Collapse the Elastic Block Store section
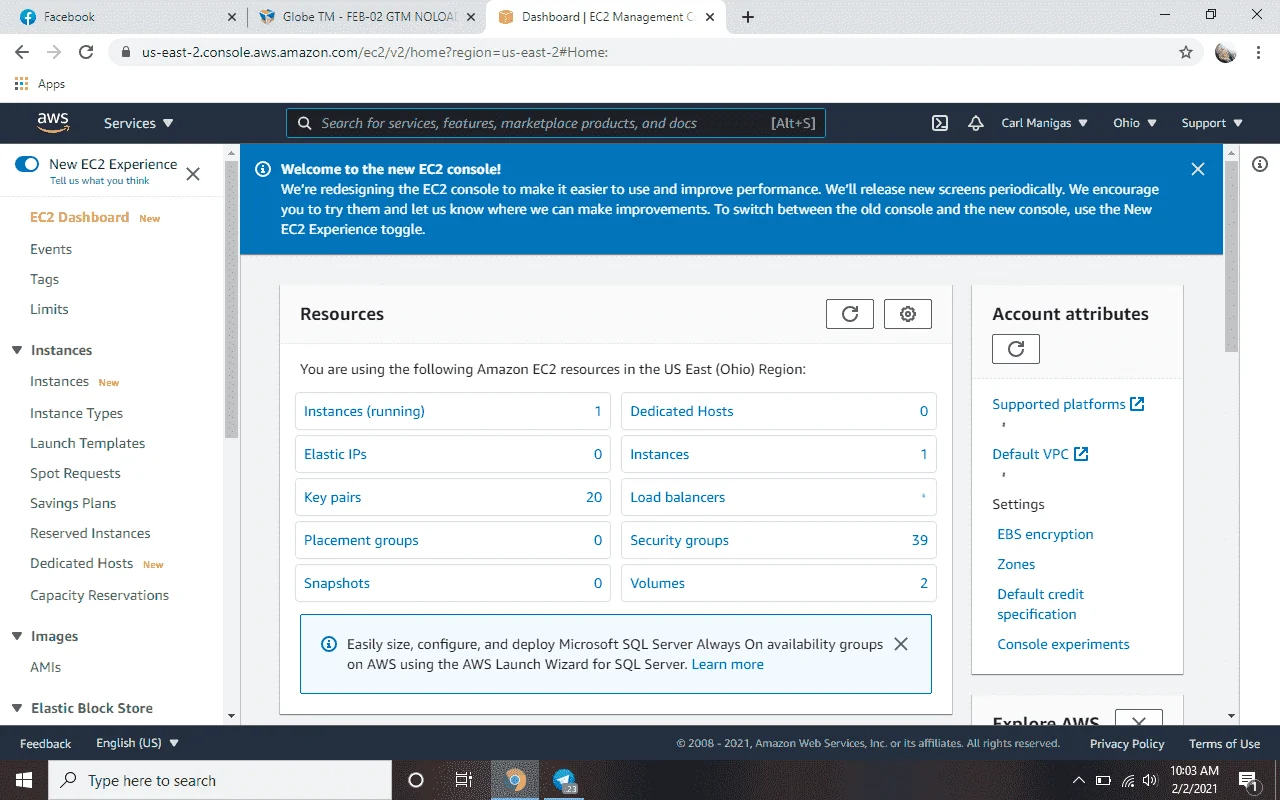1280x800 pixels. (17, 708)
